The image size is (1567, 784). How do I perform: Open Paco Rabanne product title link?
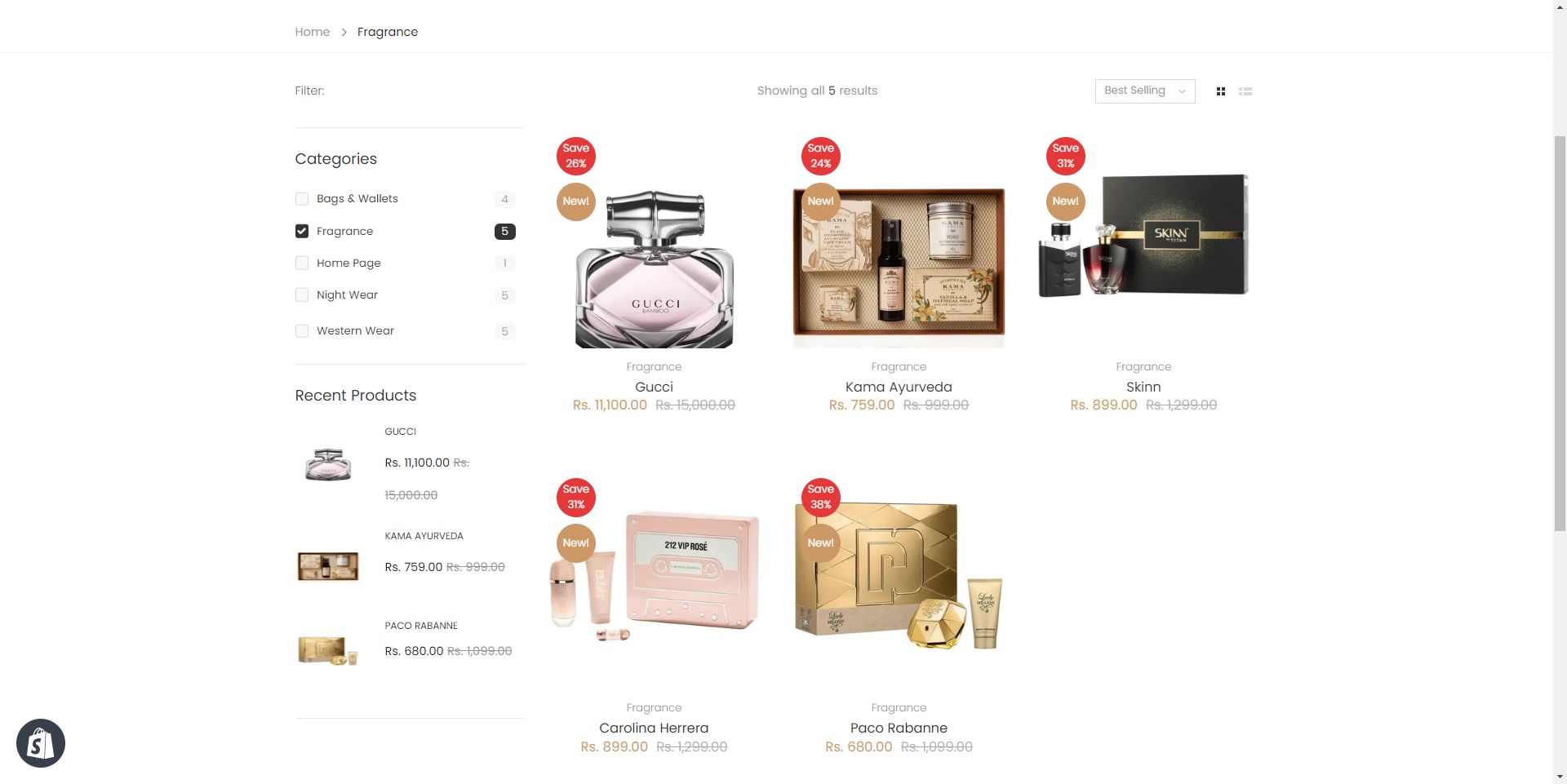899,728
